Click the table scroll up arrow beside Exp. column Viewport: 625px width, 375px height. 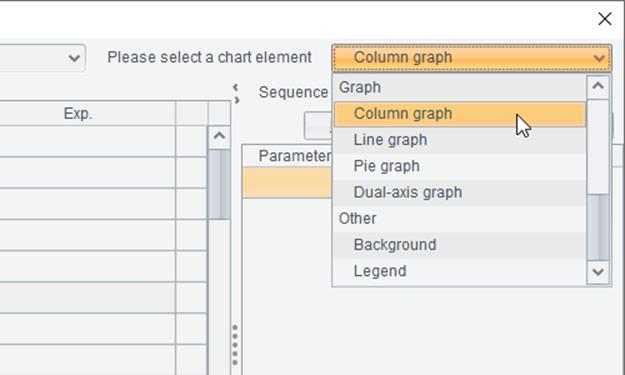(219, 137)
